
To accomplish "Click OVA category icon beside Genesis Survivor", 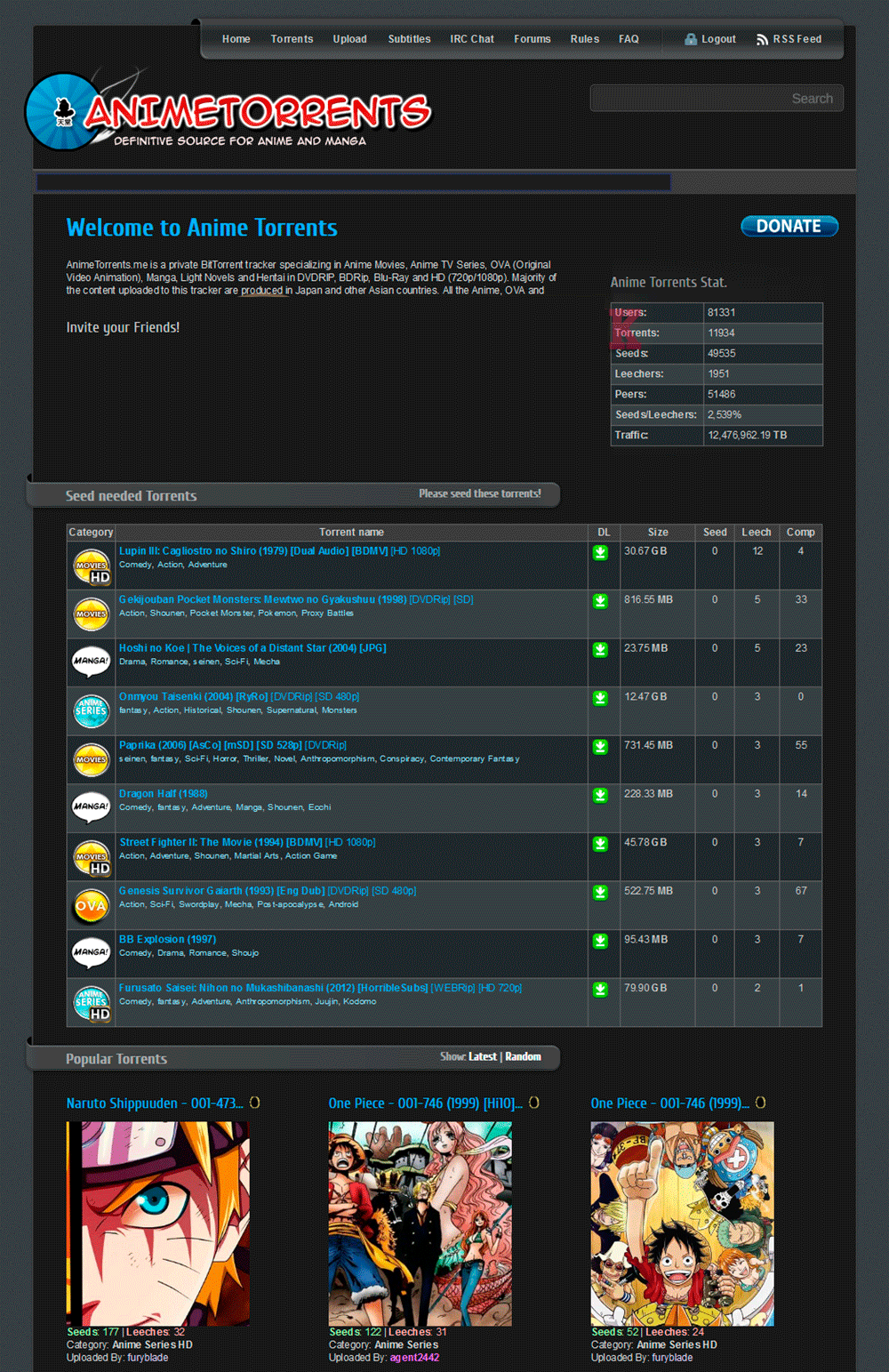I will click(x=91, y=906).
